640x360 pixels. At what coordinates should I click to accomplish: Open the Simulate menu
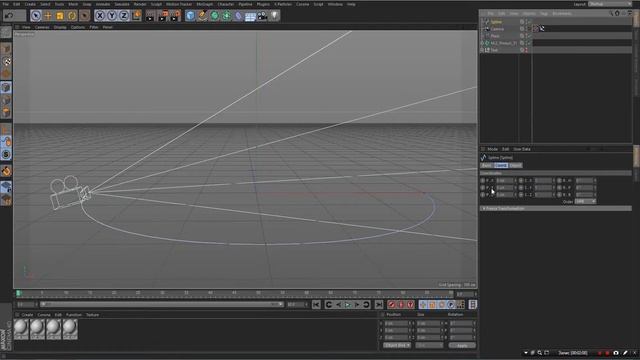[122, 4]
